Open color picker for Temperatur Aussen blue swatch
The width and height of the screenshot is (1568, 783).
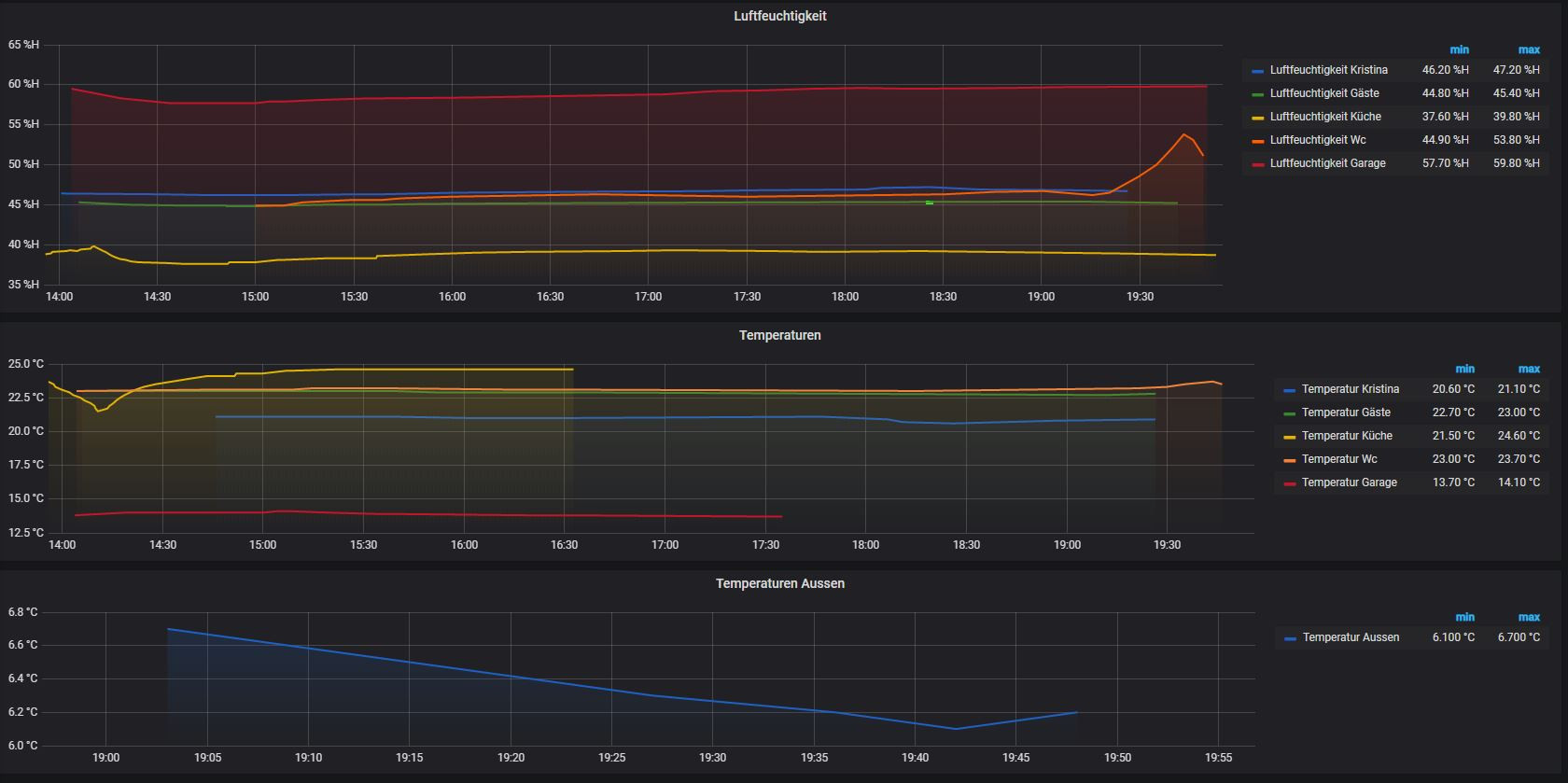click(x=1291, y=638)
